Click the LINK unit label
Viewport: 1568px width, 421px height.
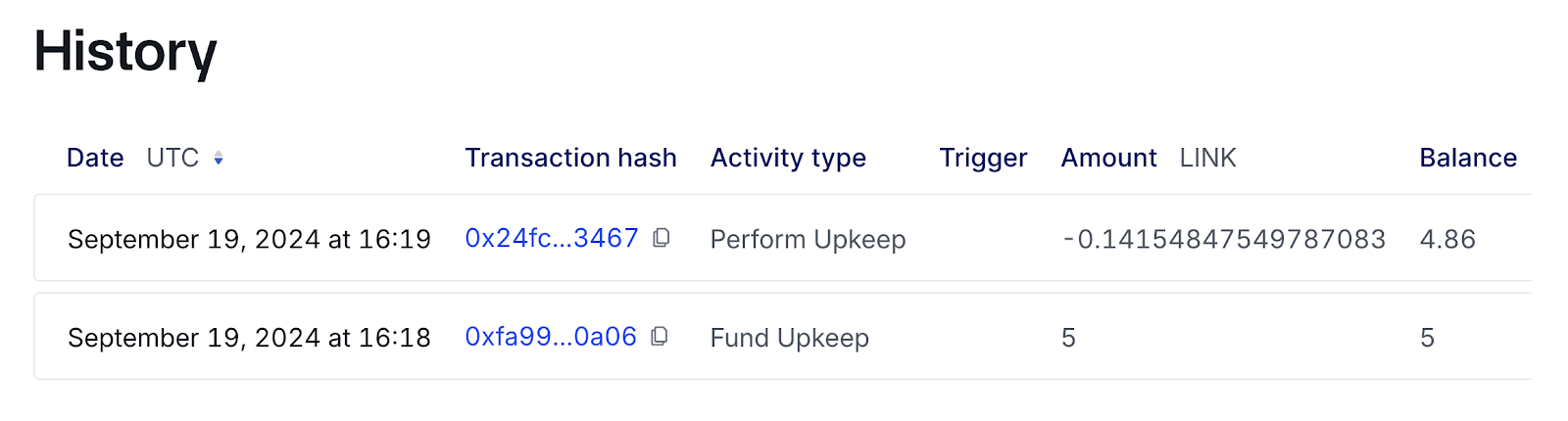(x=1207, y=158)
